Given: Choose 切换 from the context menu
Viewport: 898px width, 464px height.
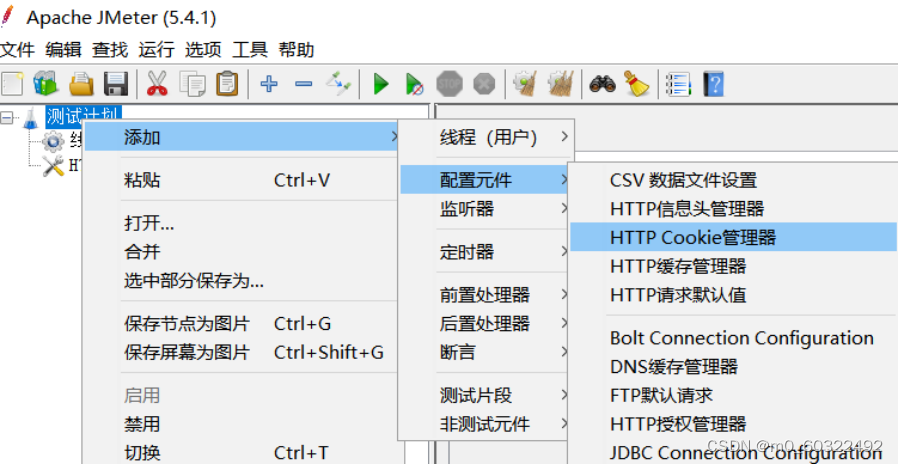Looking at the screenshot, I should click(x=241, y=453).
